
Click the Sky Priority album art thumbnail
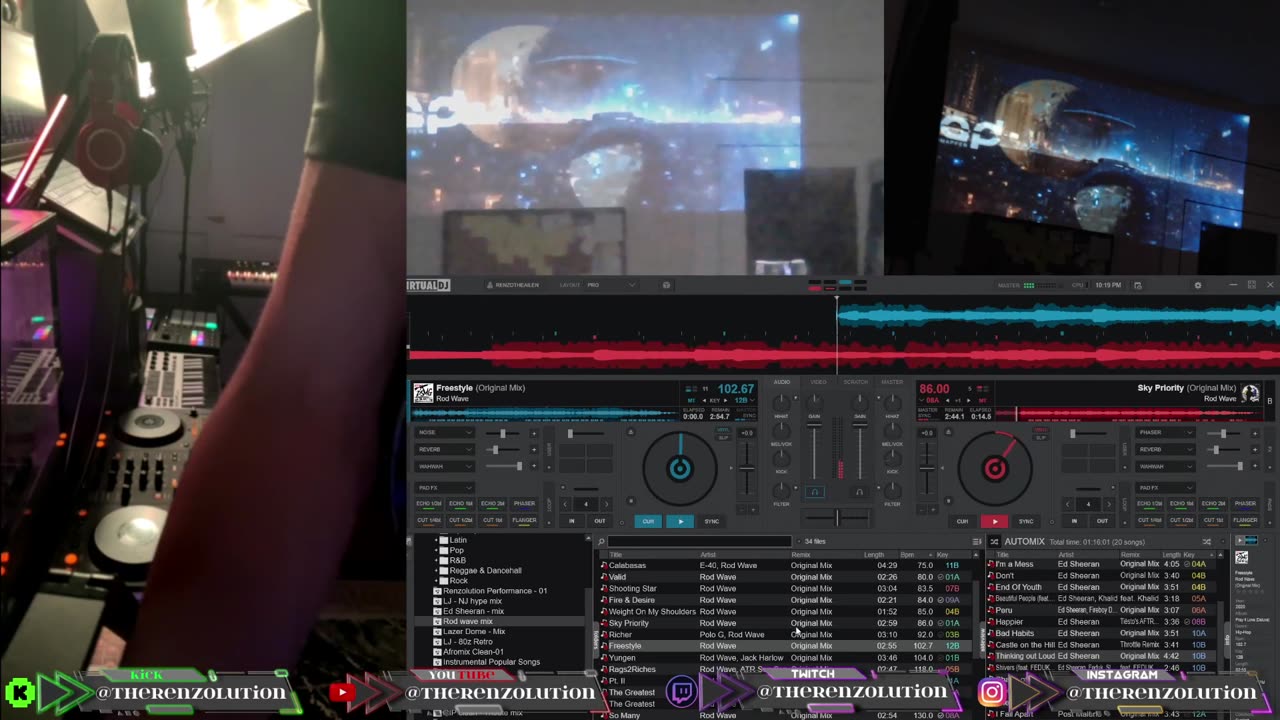coord(1250,393)
